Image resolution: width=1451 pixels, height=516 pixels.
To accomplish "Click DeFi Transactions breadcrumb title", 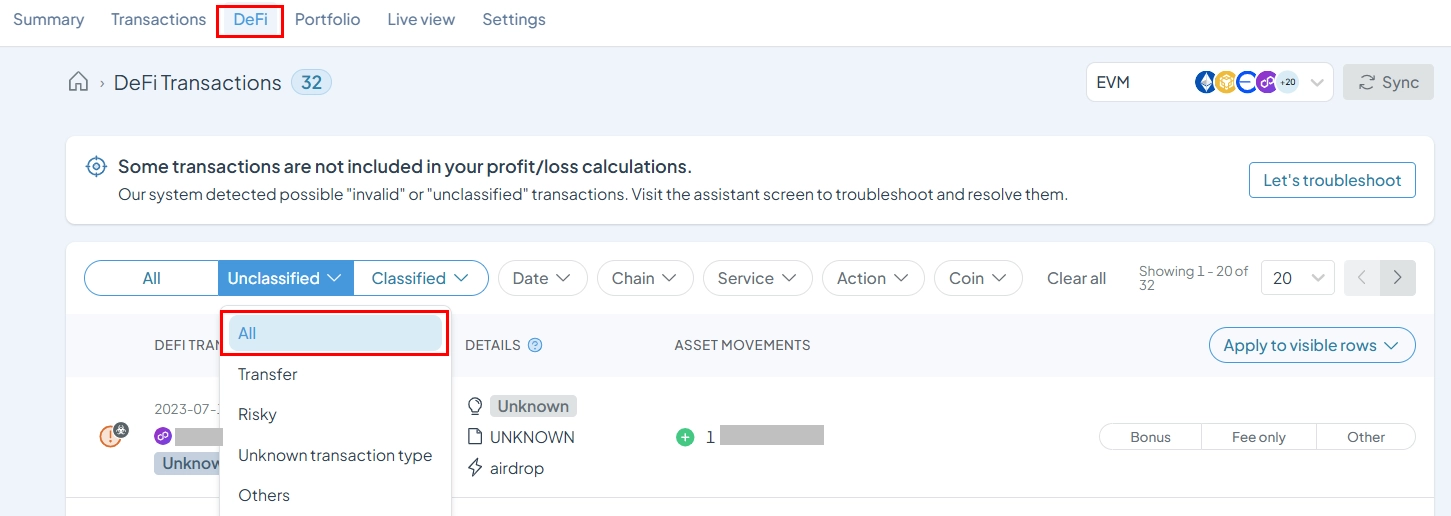I will point(198,82).
